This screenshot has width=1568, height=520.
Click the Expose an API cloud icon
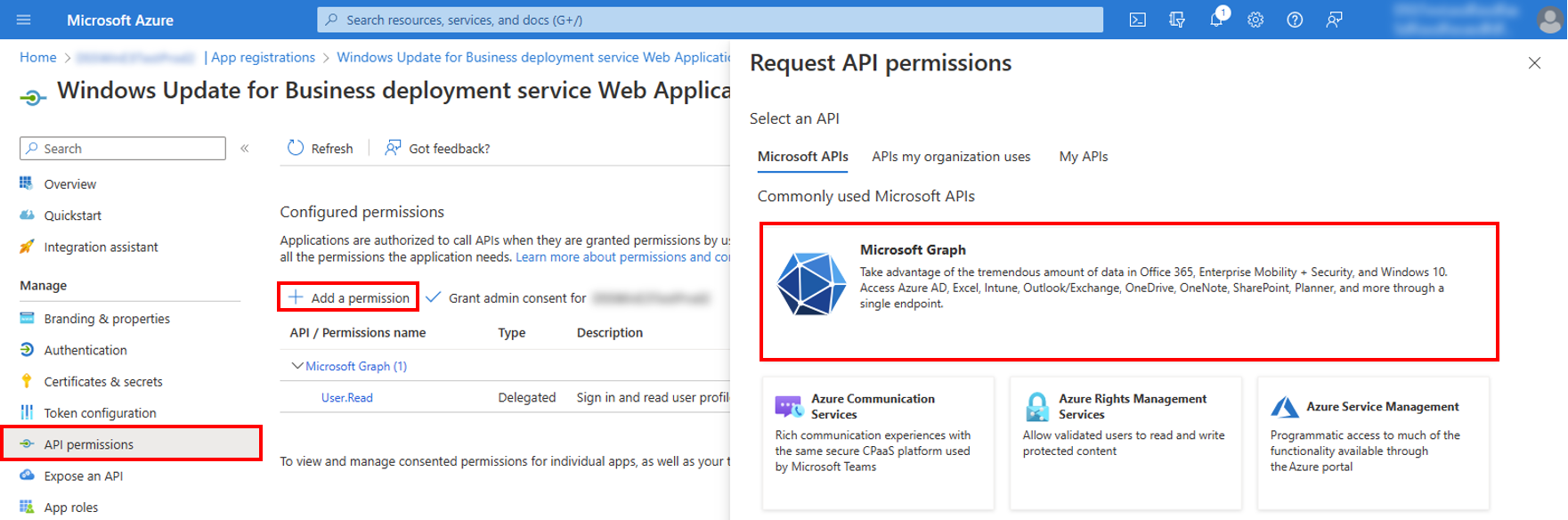click(27, 475)
